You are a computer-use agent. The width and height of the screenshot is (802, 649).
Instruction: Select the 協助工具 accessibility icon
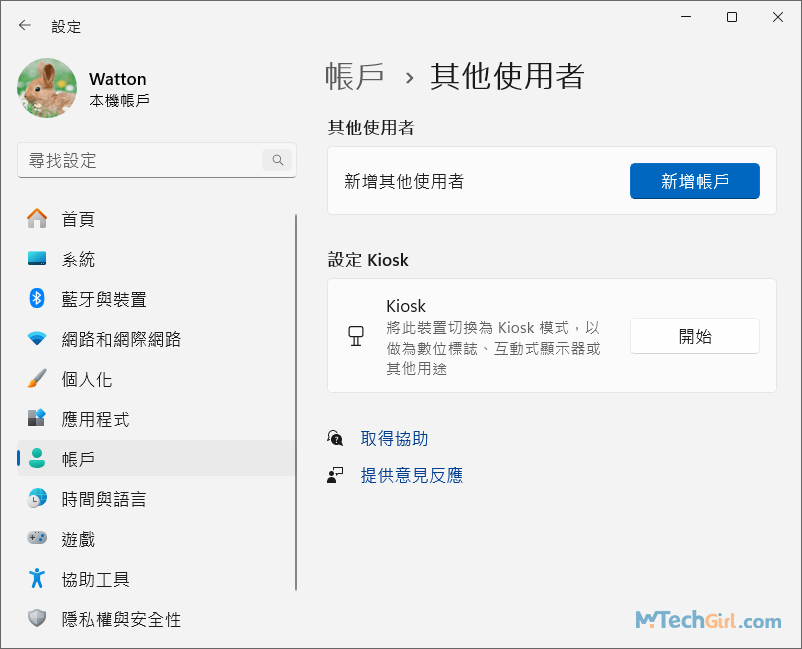tap(37, 579)
